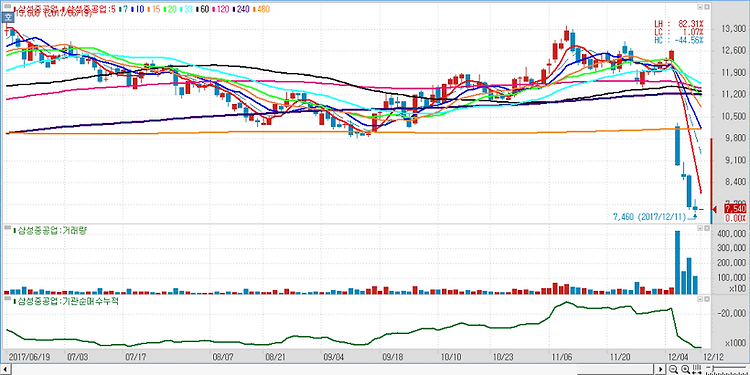Click the 0.00% change label

[x=736, y=218]
